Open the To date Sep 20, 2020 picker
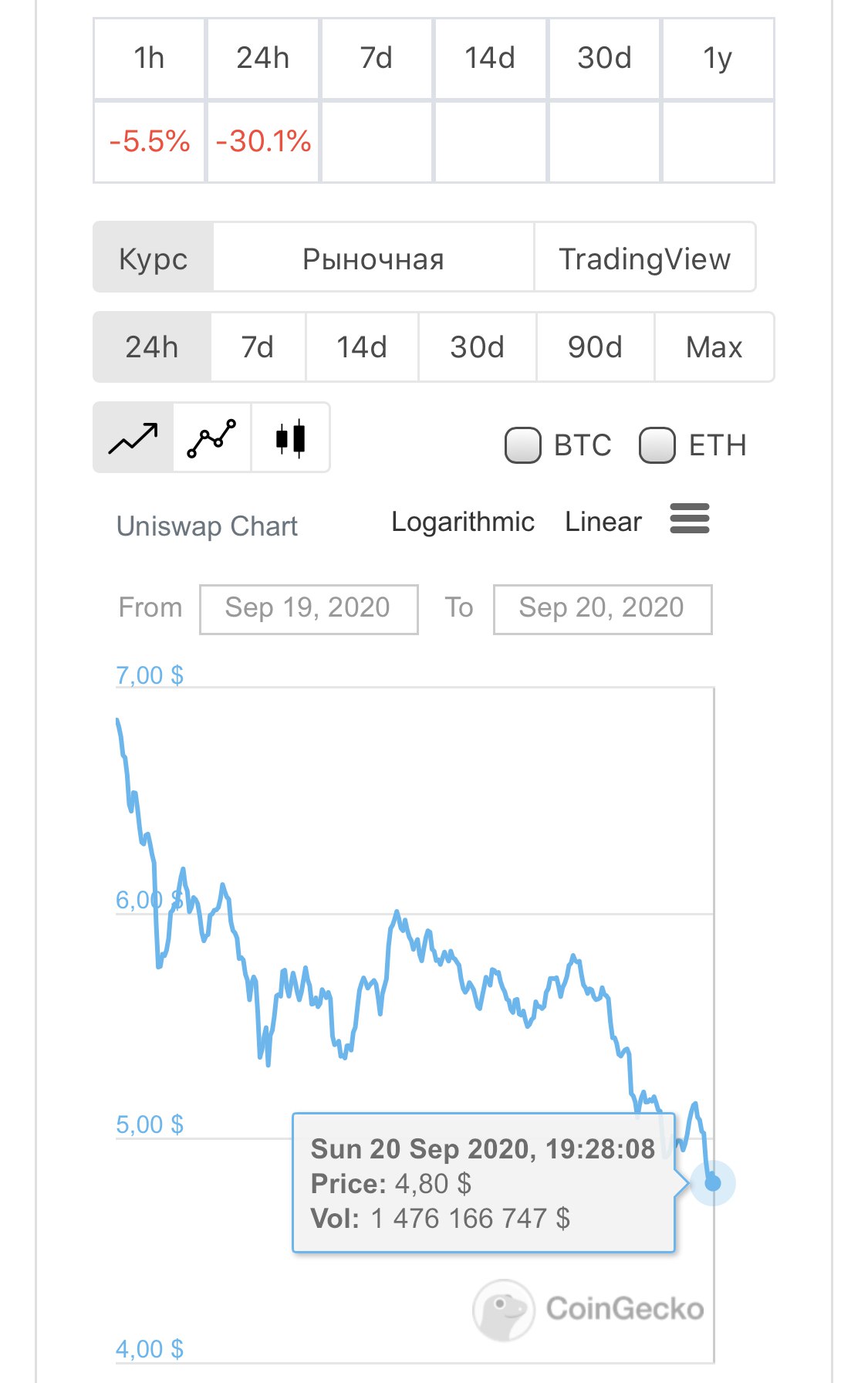Screen dimensions: 868x1383 point(603,609)
